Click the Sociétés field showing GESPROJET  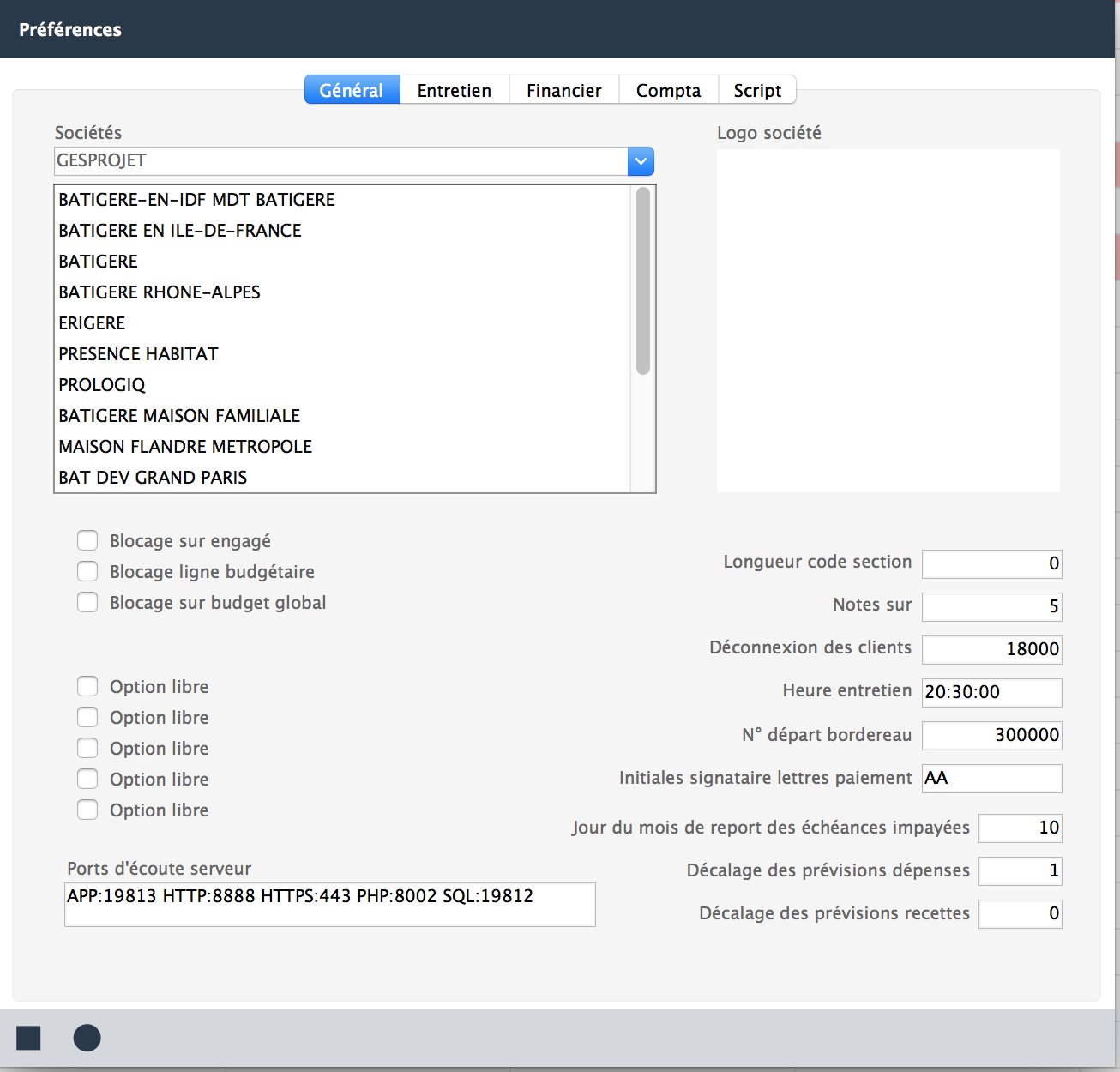341,161
